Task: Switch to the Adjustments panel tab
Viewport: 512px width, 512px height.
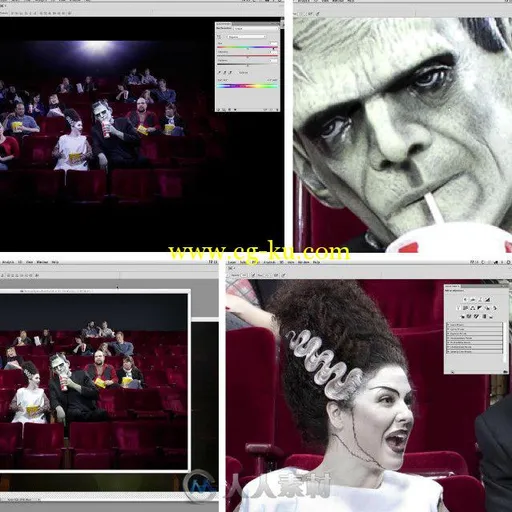Action: (452, 286)
